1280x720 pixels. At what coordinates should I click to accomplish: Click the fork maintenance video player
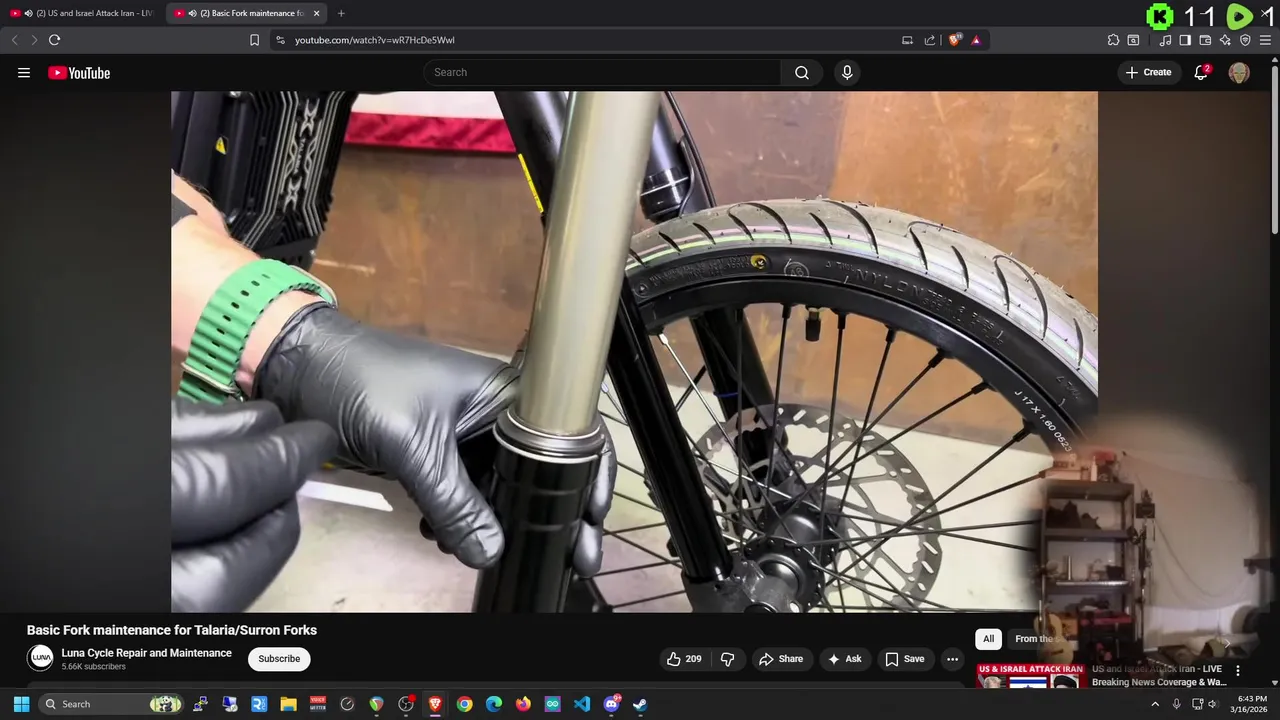(x=634, y=352)
